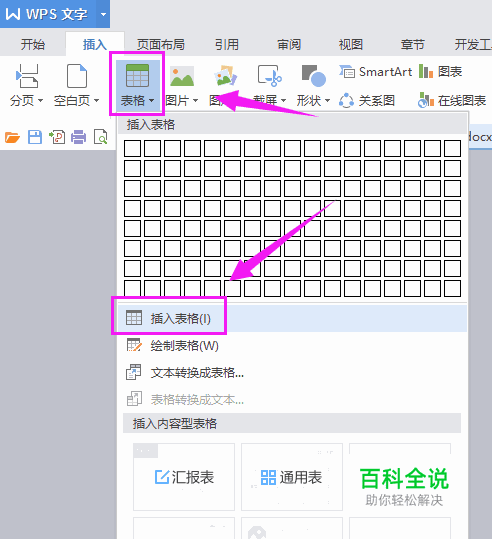Screen dimensions: 492x539
Task: Expand the 截屏 dropdown arrow
Action: [x=284, y=101]
